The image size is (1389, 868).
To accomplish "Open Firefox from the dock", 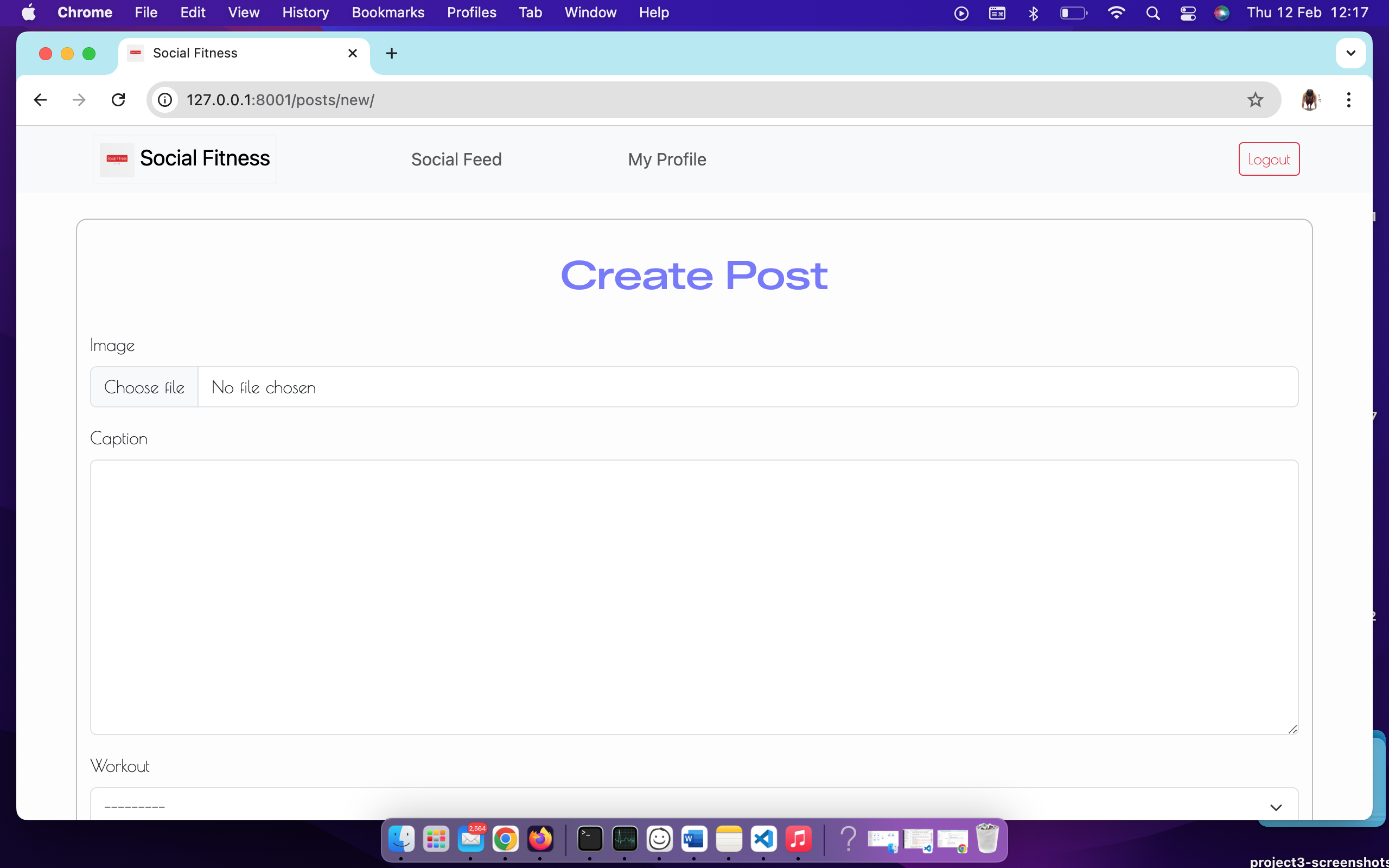I will (x=540, y=839).
